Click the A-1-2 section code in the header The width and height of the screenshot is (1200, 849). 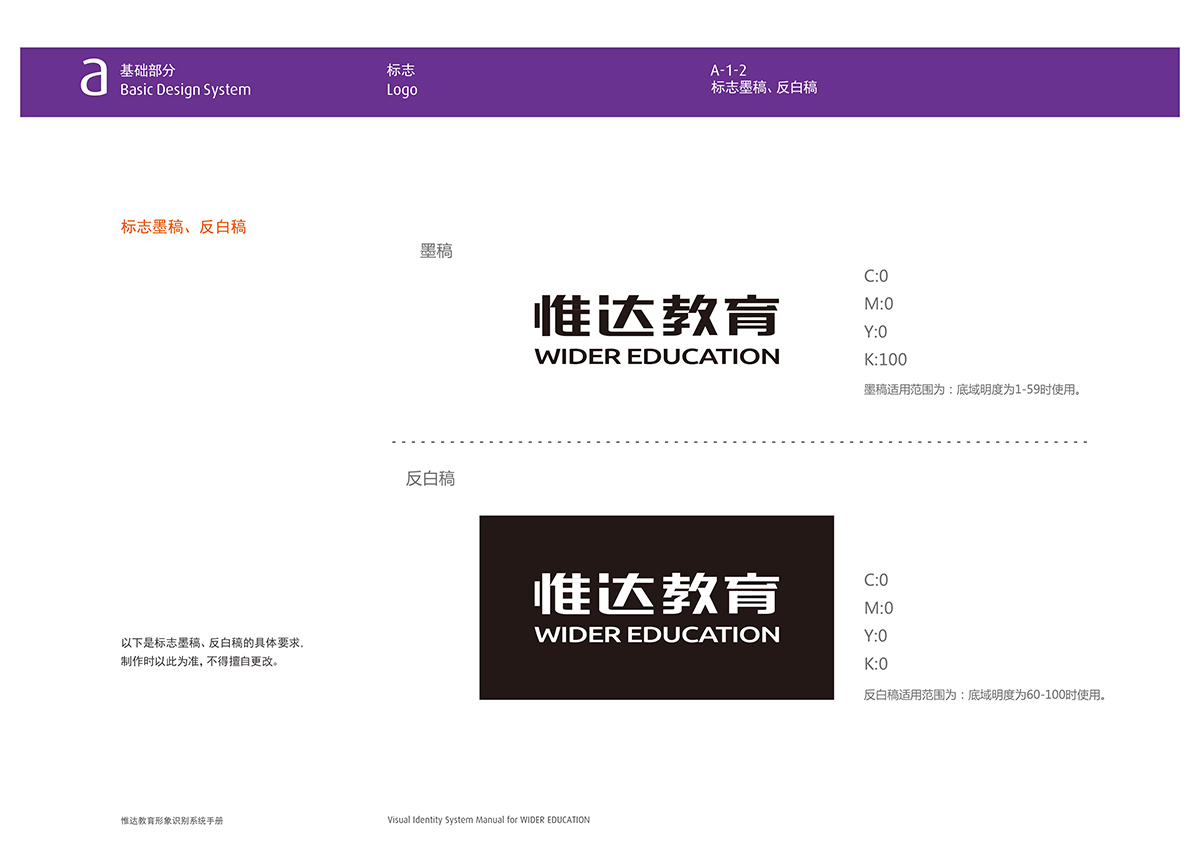(729, 70)
